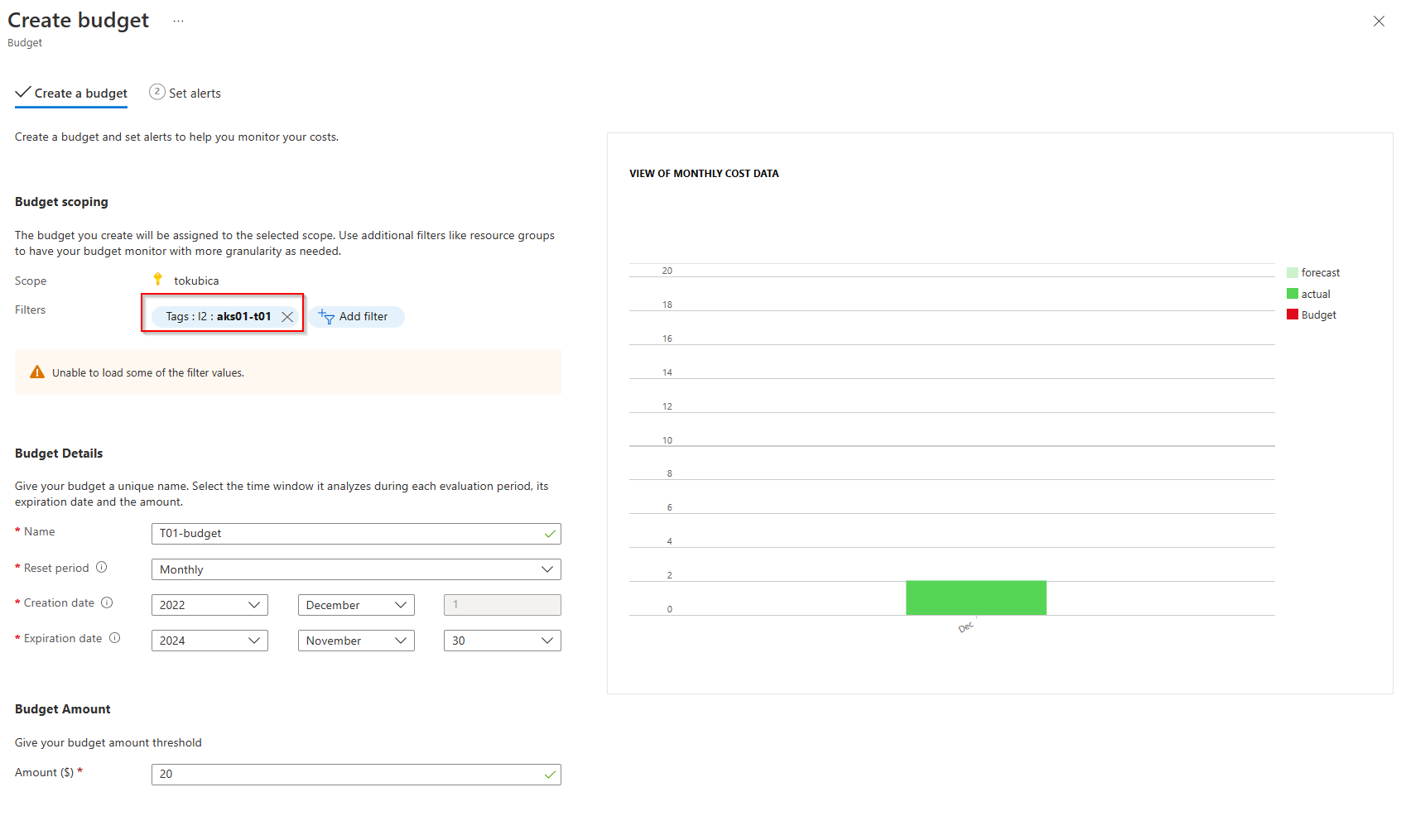1401x840 pixels.
Task: Open the Creation date month dropdown
Action: coord(356,605)
